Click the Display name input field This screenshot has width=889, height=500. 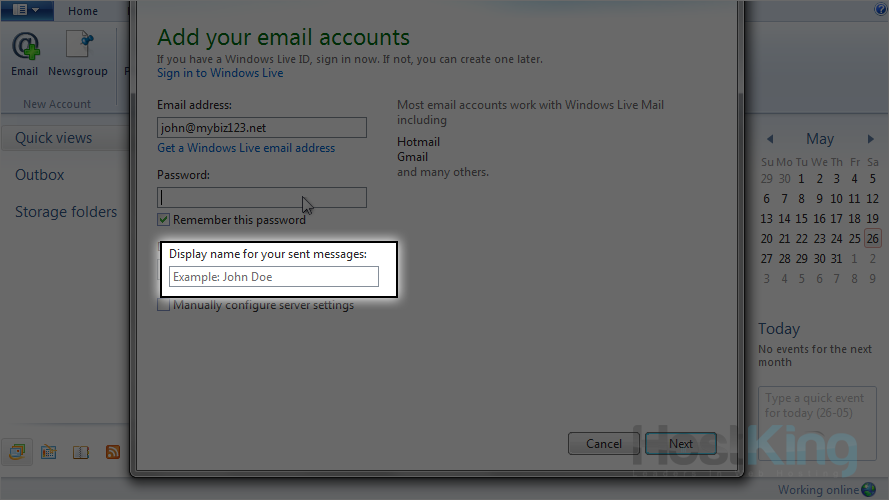pos(274,277)
